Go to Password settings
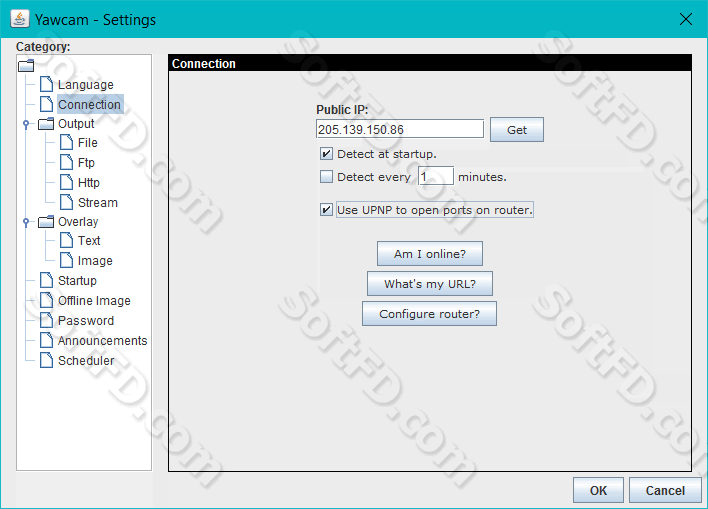708x509 pixels. [86, 321]
